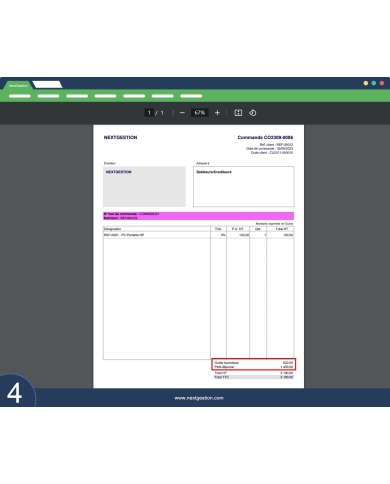Click the 67% zoom level field
This screenshot has width=390, height=484.
[200, 113]
